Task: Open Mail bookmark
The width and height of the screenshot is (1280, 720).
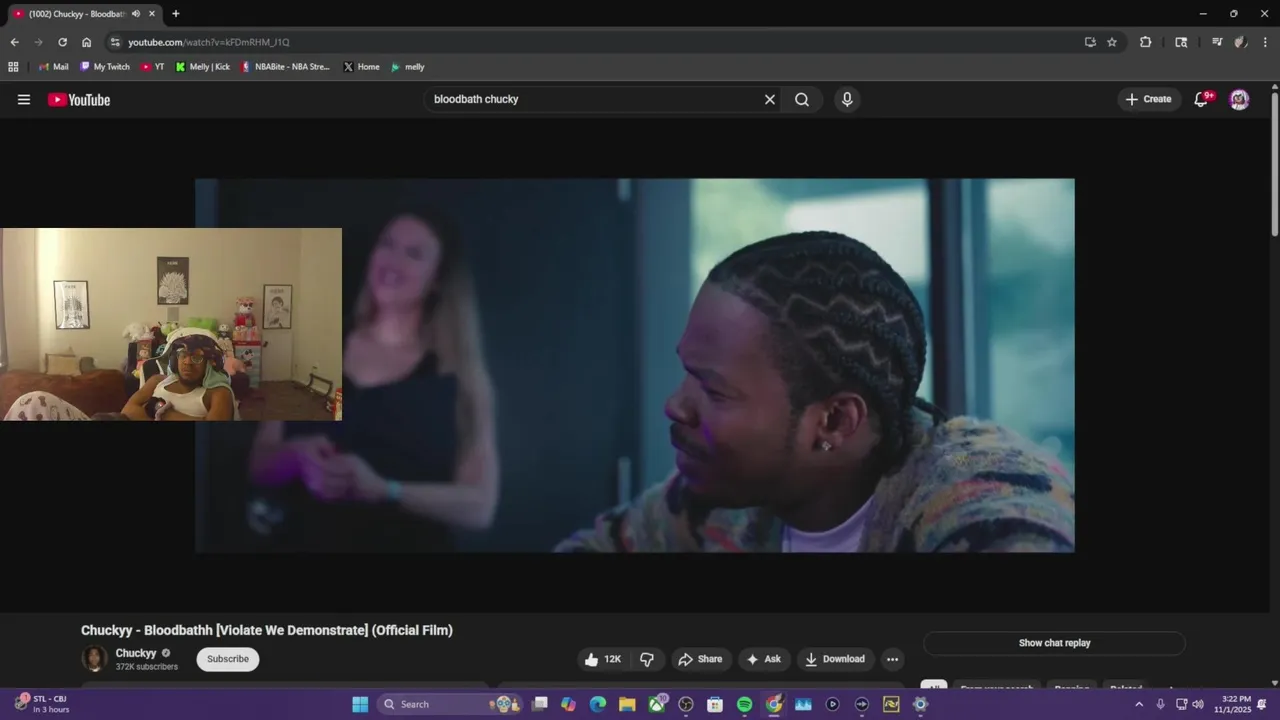Action: (x=54, y=67)
